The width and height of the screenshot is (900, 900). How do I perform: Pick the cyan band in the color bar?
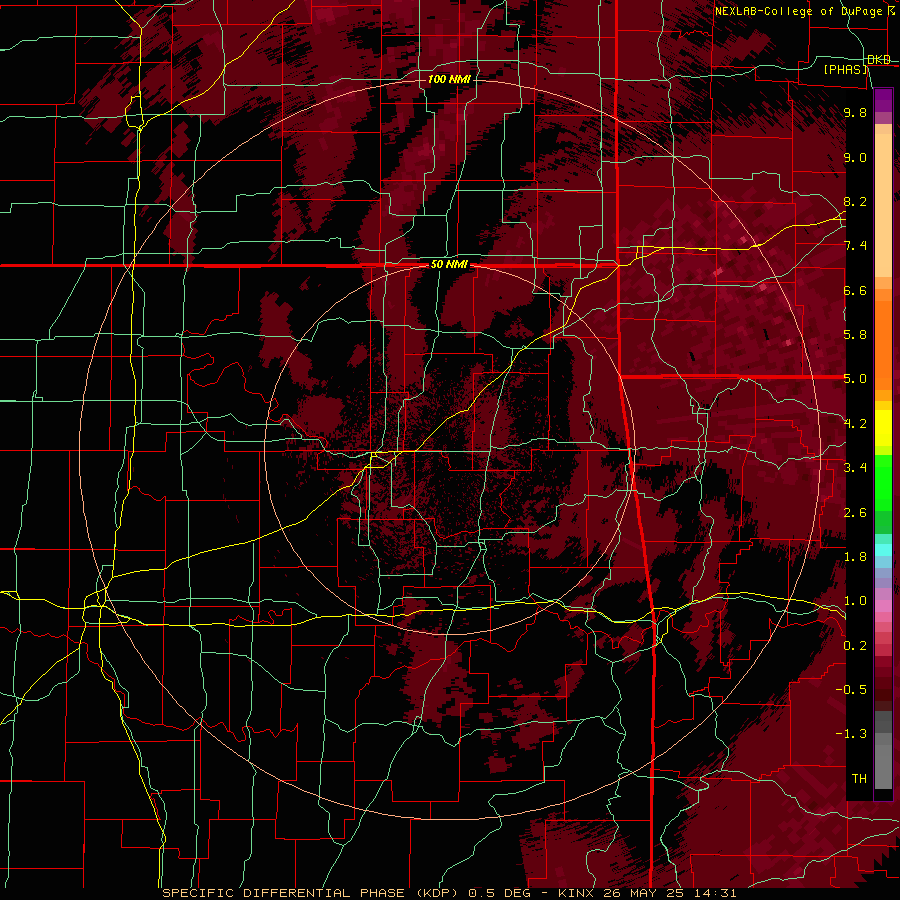(883, 550)
